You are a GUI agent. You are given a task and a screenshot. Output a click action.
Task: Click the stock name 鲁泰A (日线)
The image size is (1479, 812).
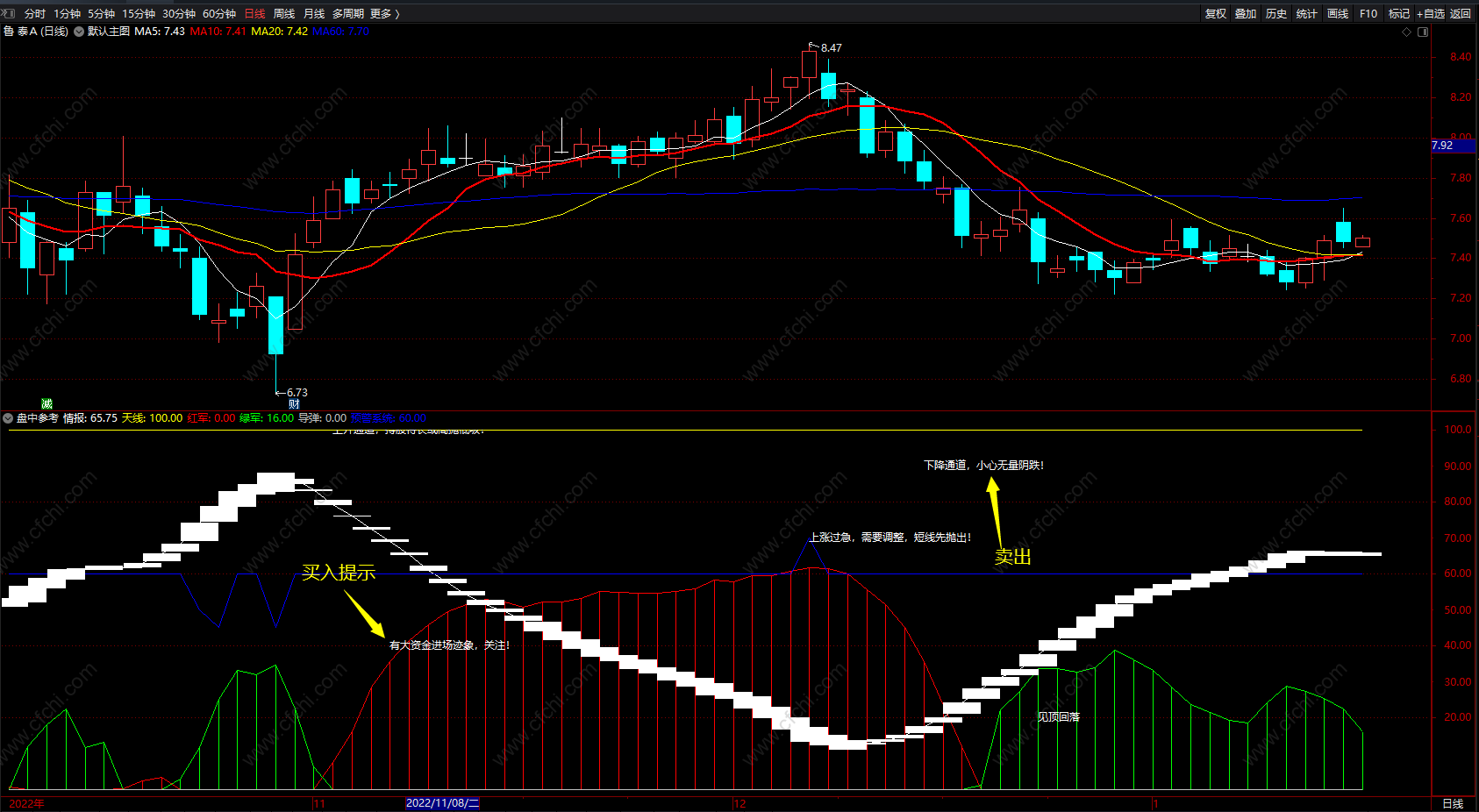coord(36,32)
